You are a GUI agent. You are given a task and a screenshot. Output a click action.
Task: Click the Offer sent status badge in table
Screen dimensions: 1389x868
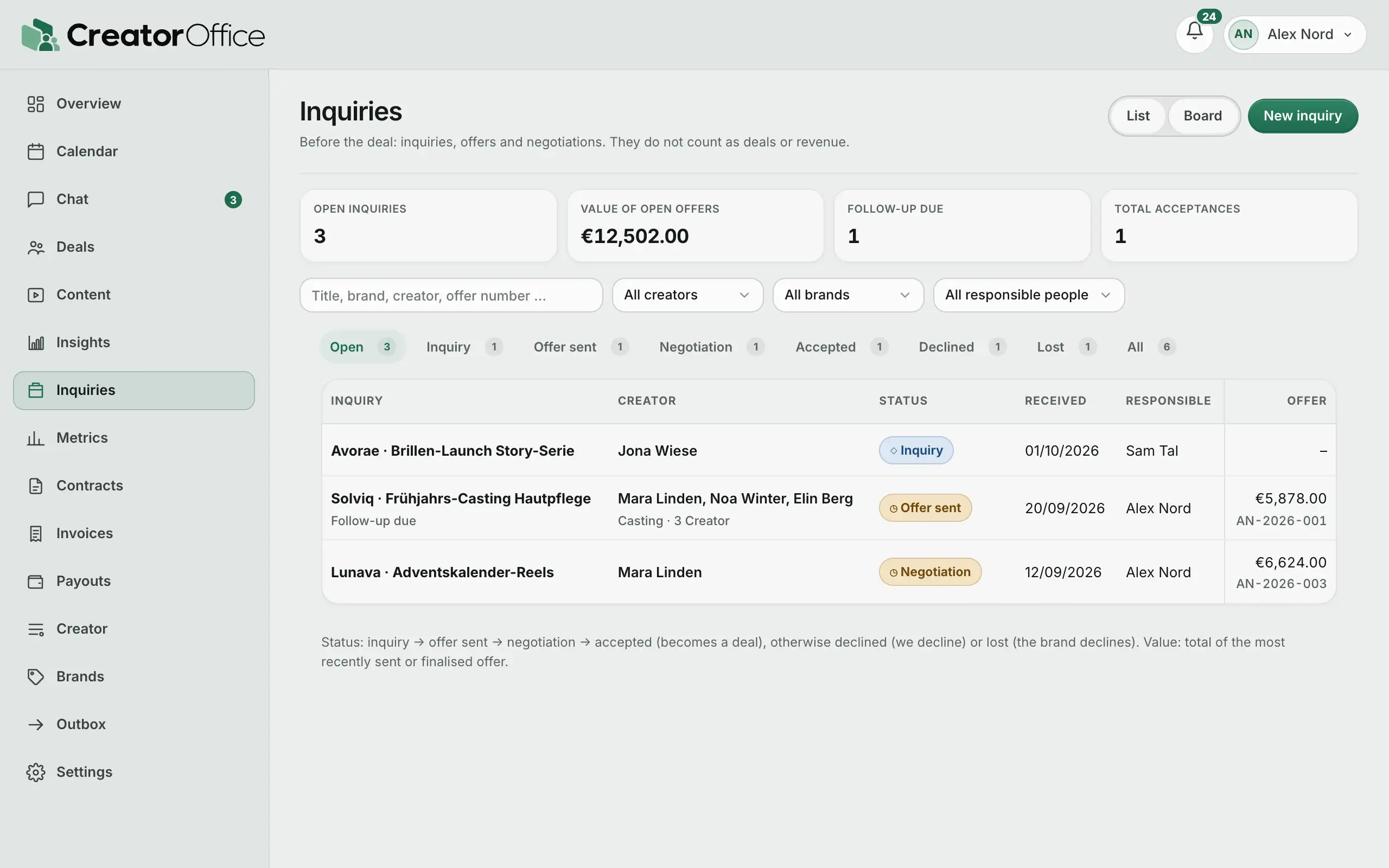pos(925,507)
